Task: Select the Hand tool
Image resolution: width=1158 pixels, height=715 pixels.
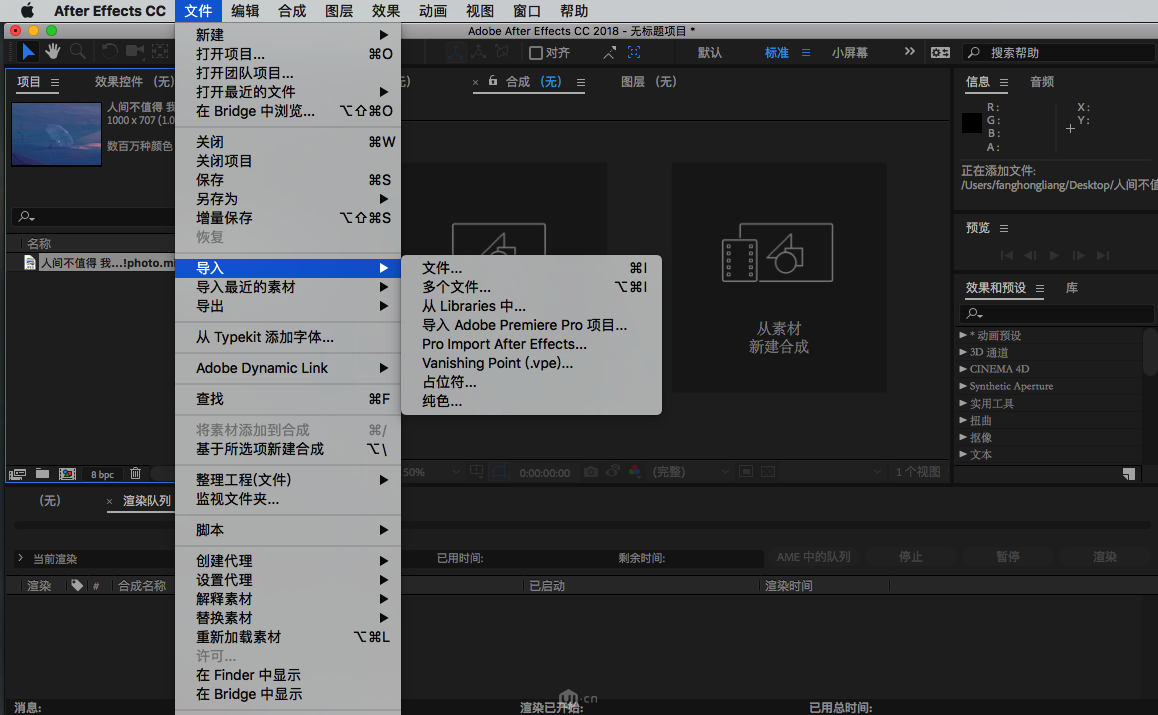Action: tap(52, 52)
